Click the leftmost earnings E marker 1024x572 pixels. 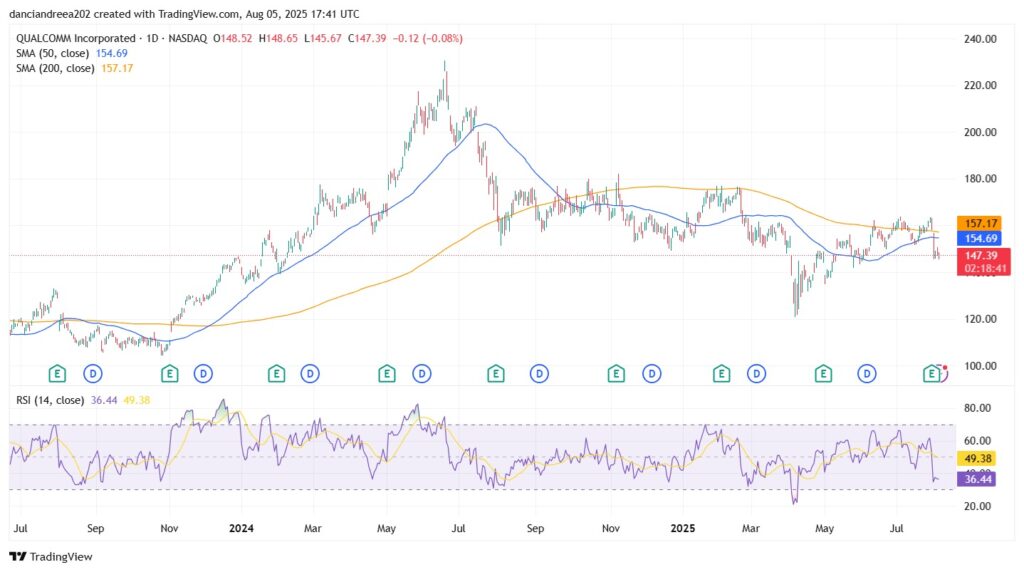click(x=58, y=373)
